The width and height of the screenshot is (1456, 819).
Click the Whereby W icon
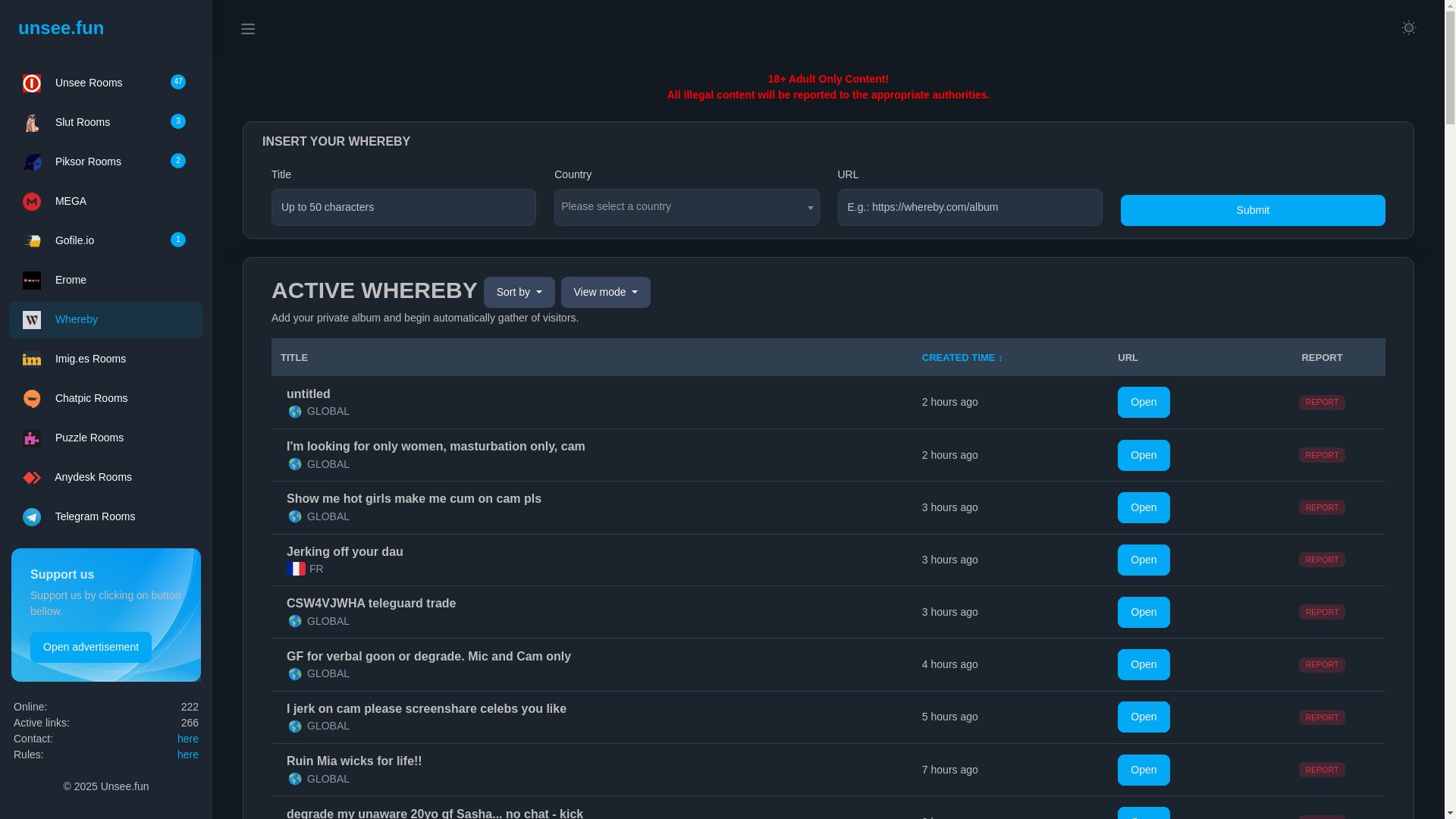(x=32, y=320)
